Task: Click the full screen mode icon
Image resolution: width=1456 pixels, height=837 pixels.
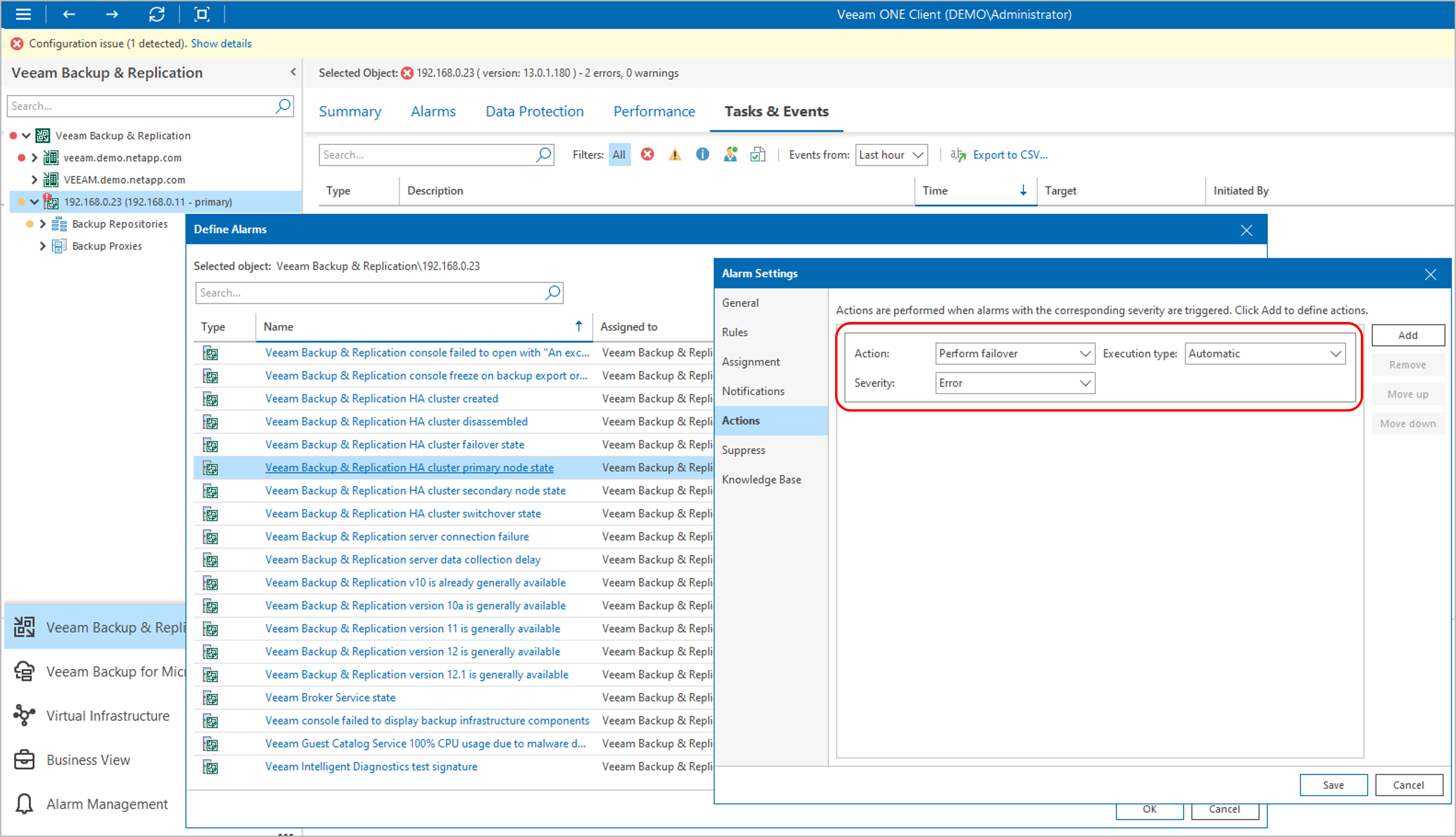Action: (x=202, y=14)
